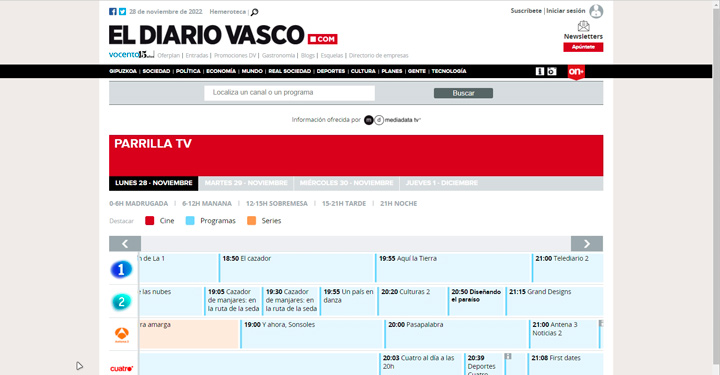Click the Iniciar sesión link
The image size is (720, 375).
click(x=566, y=11)
